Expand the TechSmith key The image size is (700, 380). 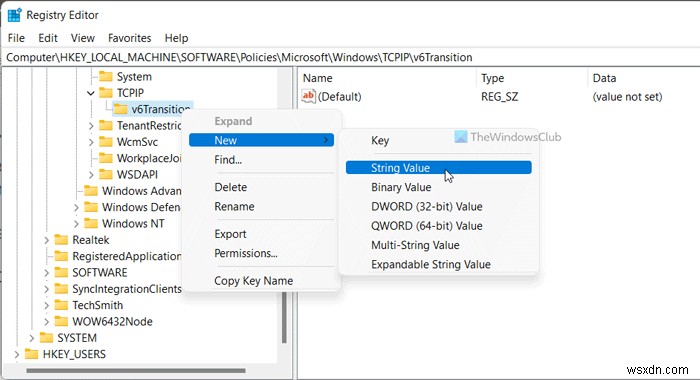46,305
